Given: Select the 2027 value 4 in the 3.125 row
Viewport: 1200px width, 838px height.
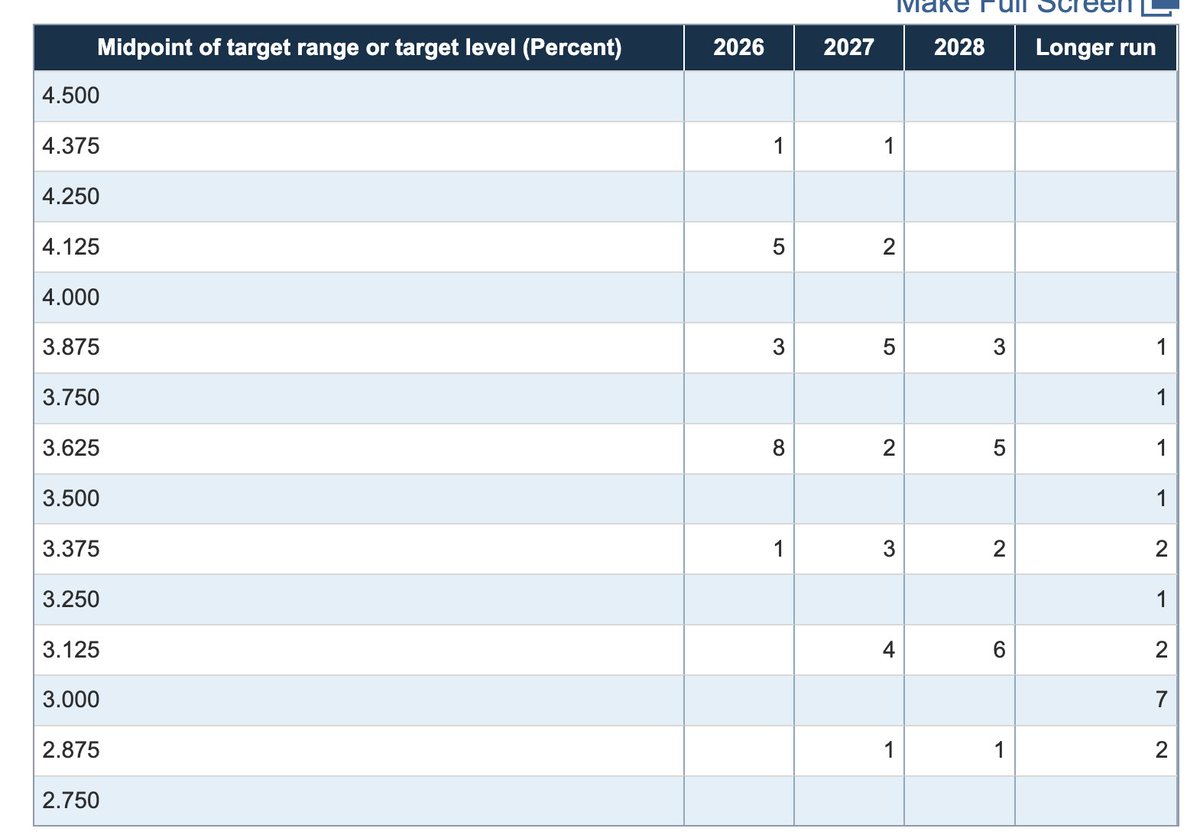Looking at the screenshot, I should [x=888, y=650].
